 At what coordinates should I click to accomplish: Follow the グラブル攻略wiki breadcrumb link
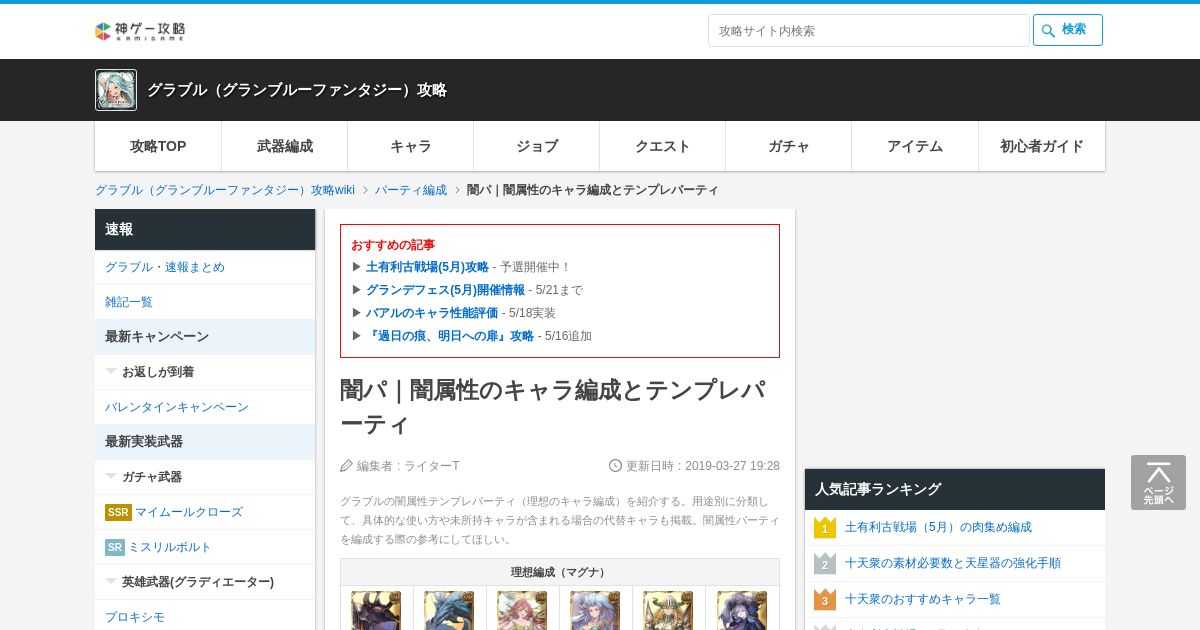(x=225, y=190)
